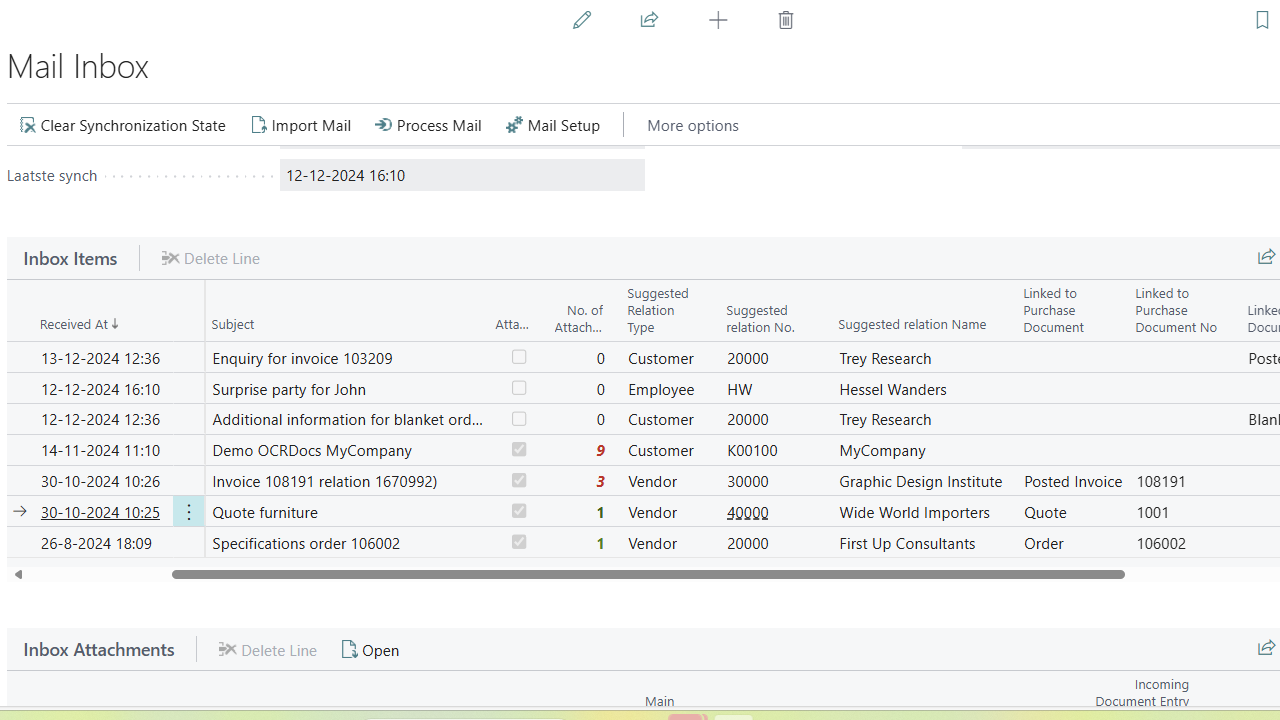Click Delete Line in Inbox Attachments
Image resolution: width=1280 pixels, height=720 pixels.
click(268, 650)
